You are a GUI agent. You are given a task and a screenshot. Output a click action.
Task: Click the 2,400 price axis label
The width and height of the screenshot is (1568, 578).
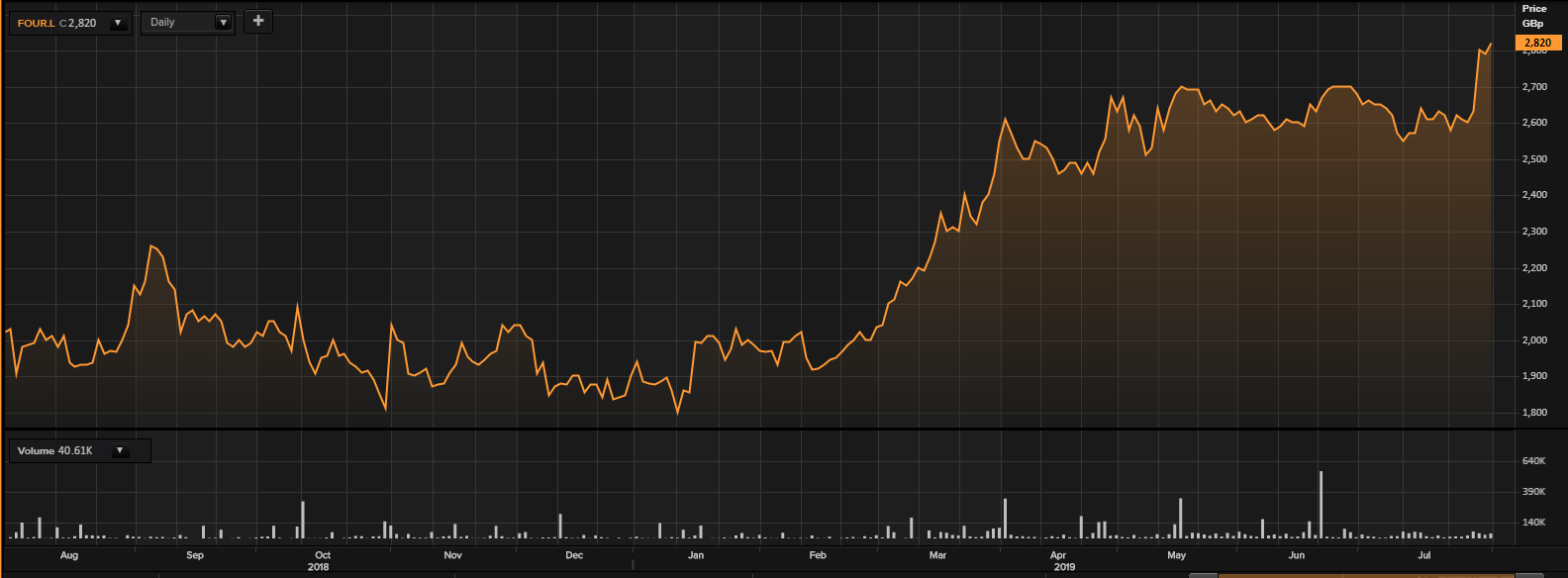click(x=1534, y=195)
